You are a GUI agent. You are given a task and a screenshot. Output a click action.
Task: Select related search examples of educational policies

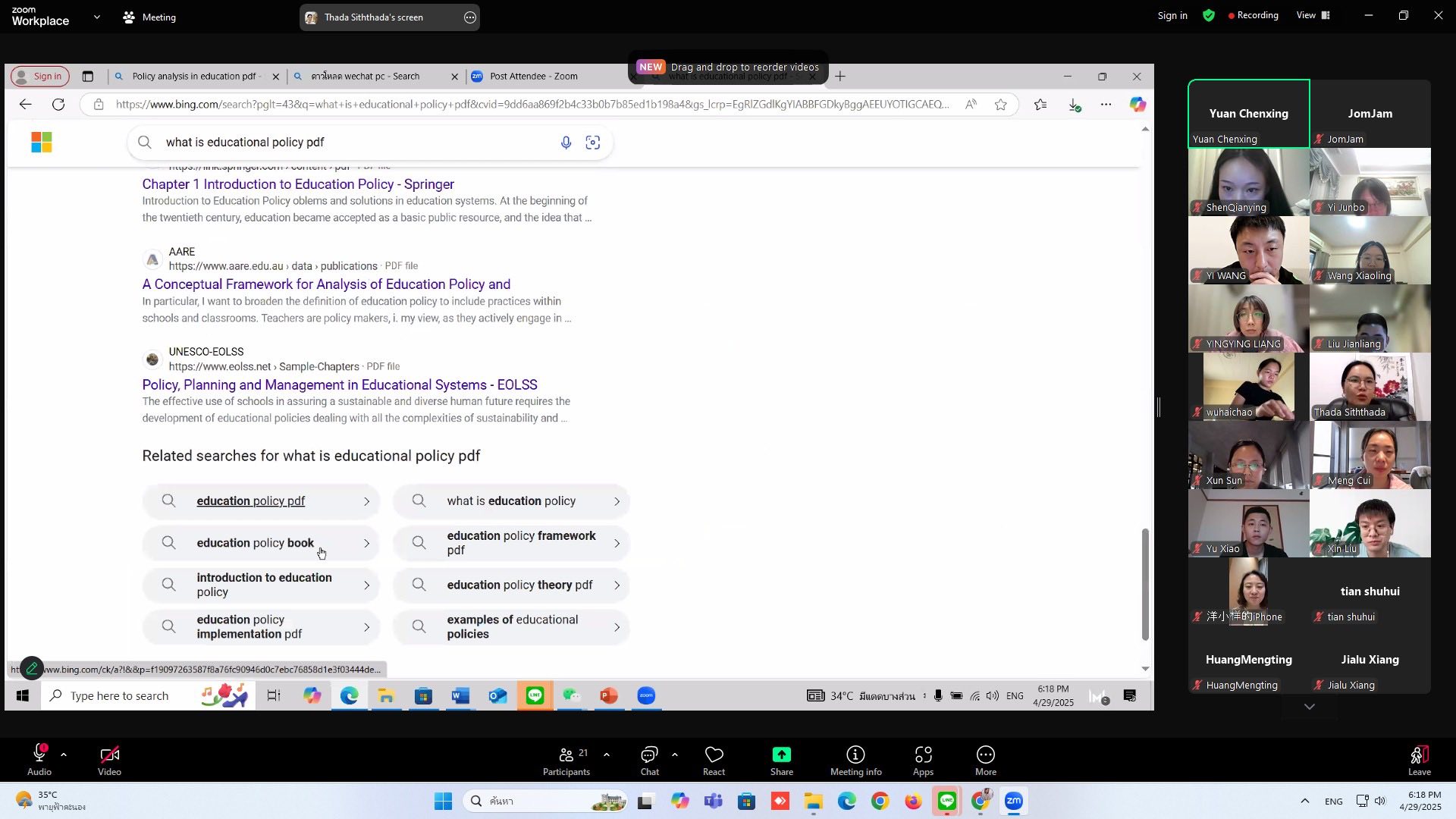pos(512,627)
